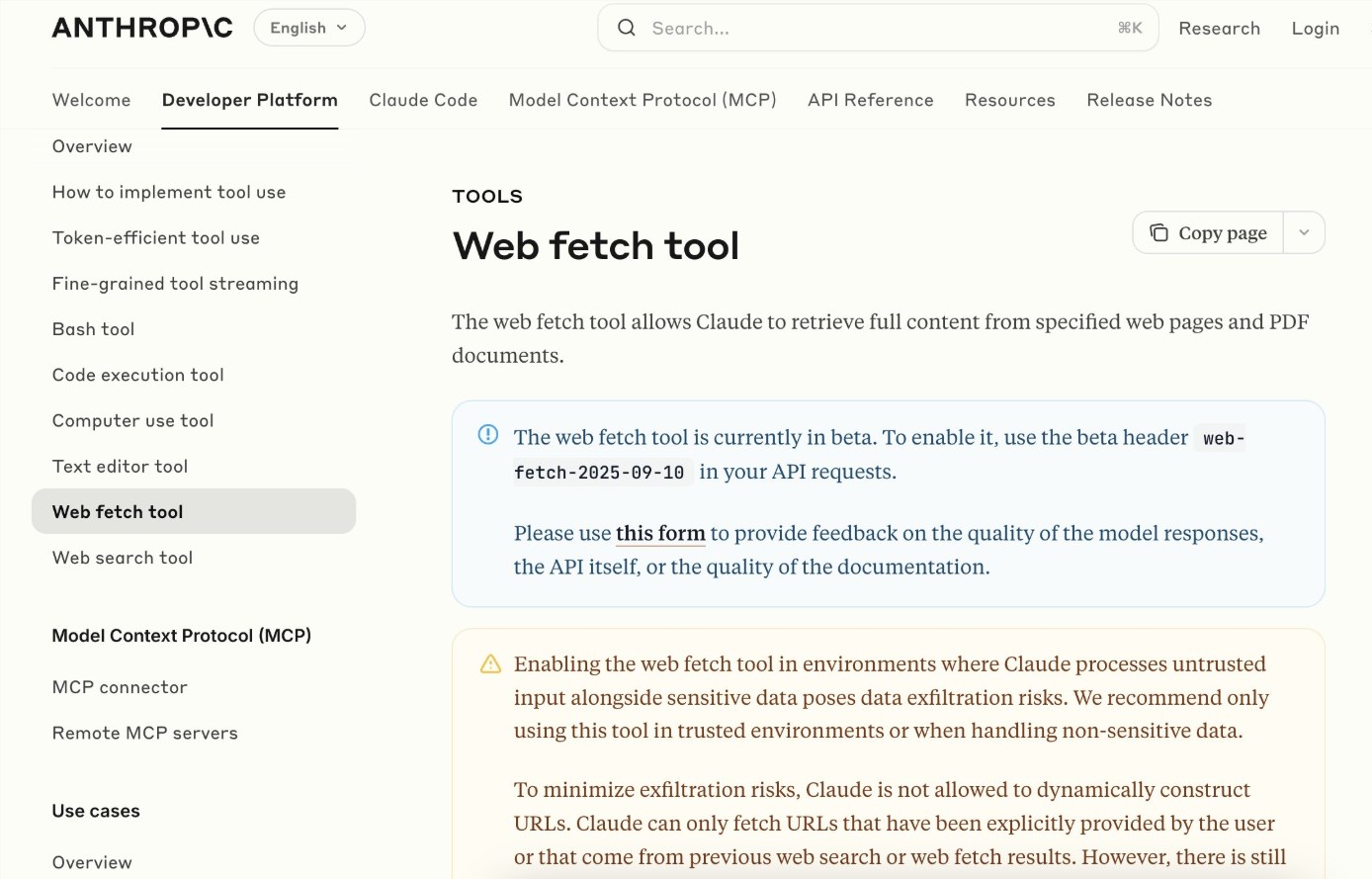1372x879 pixels.
Task: Click the copy icon beside Copy page
Action: pos(1158,232)
